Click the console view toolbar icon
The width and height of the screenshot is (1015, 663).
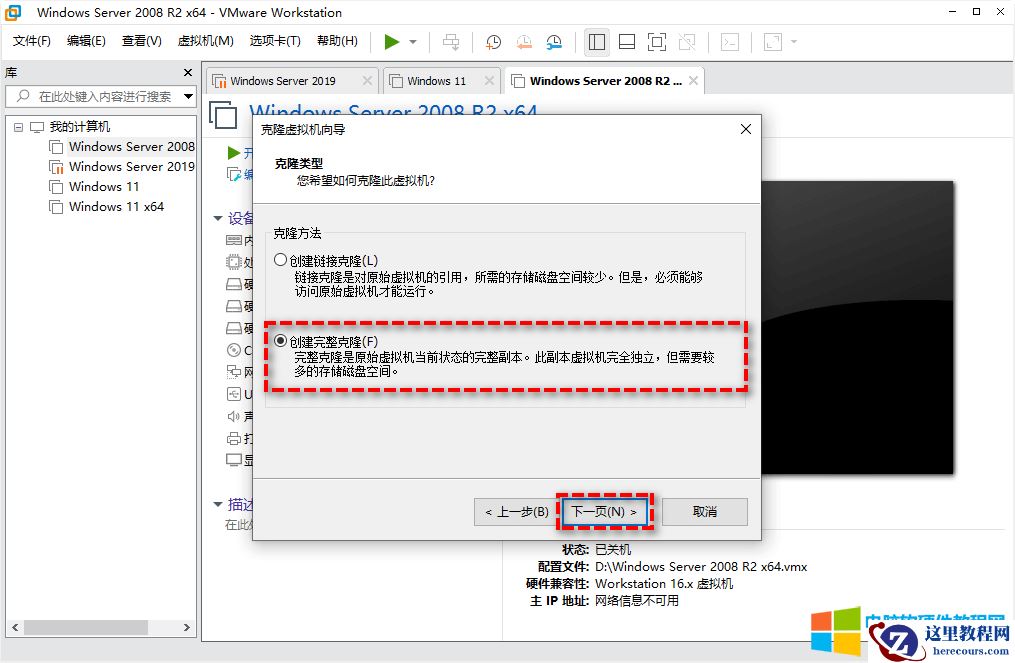(730, 42)
